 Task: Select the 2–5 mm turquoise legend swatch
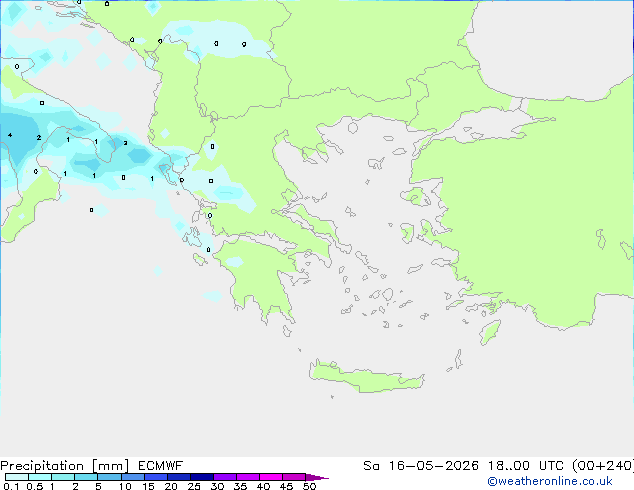click(86, 477)
